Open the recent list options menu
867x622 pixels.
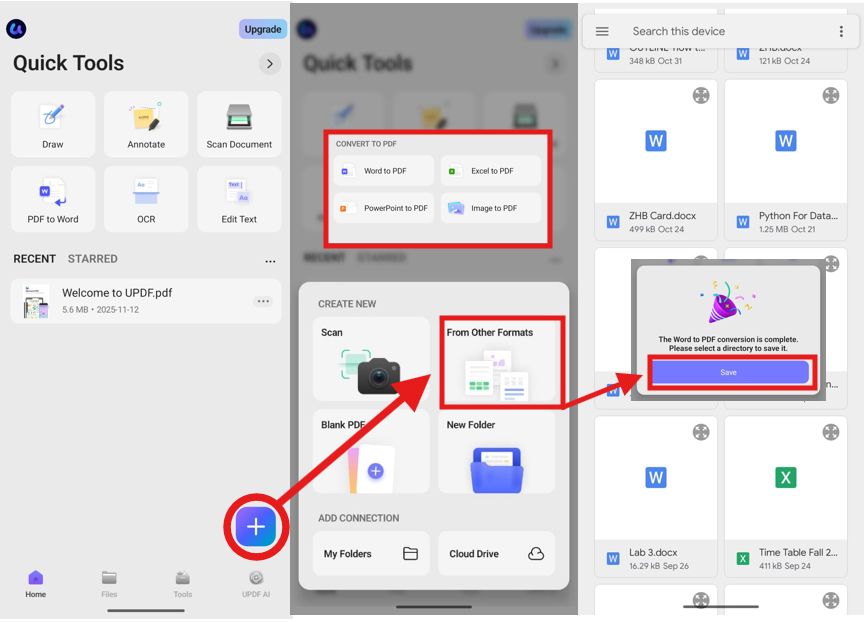(270, 262)
